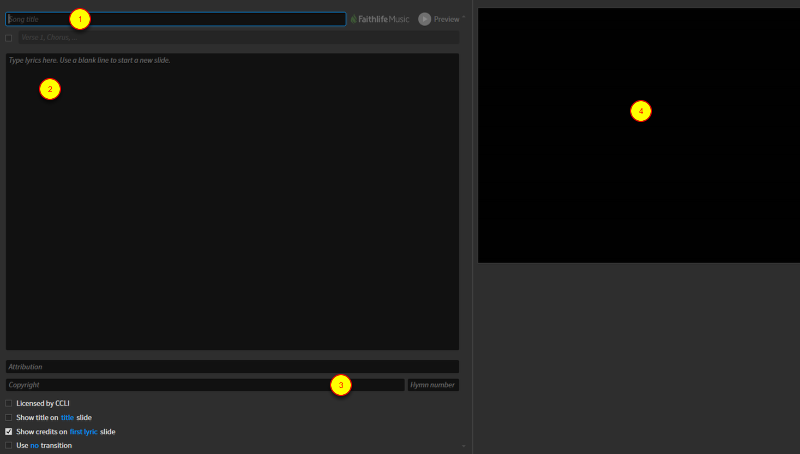This screenshot has width=800, height=454.
Task: Click the Preview button label
Action: click(446, 19)
